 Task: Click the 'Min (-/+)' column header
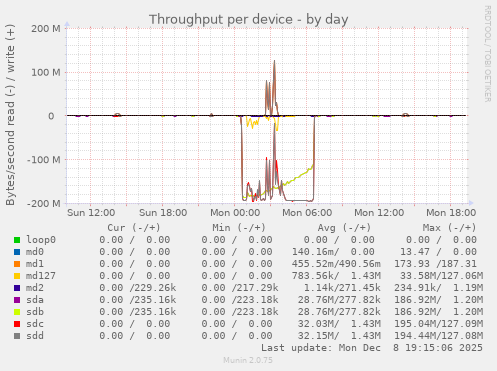click(x=239, y=228)
